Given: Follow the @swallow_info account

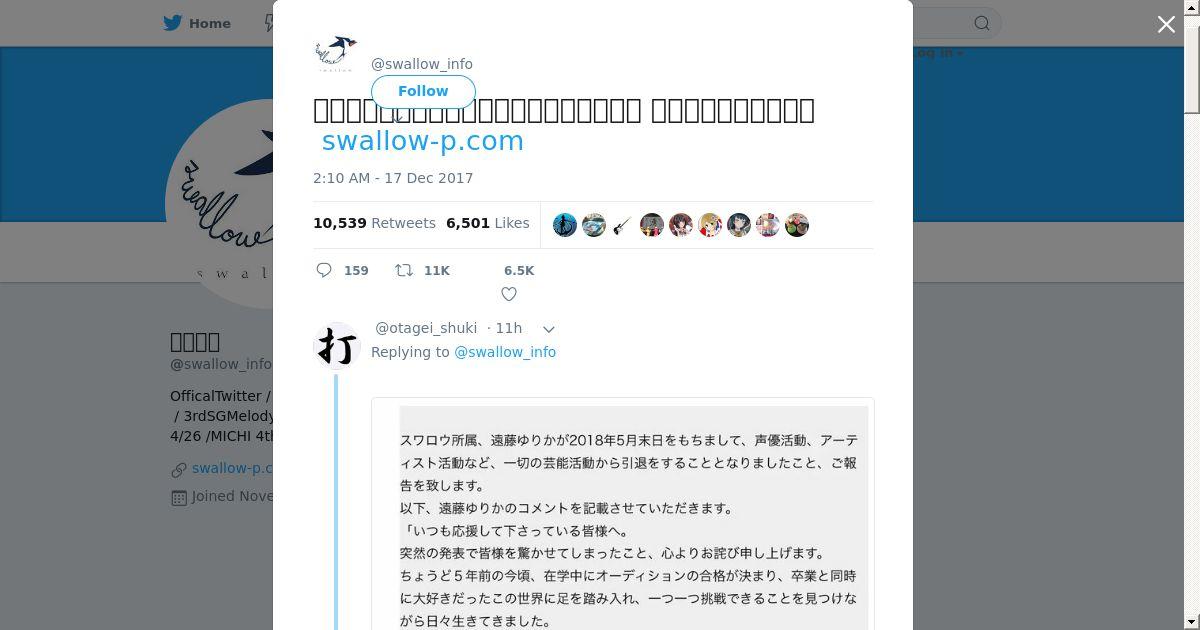Looking at the screenshot, I should [x=423, y=91].
